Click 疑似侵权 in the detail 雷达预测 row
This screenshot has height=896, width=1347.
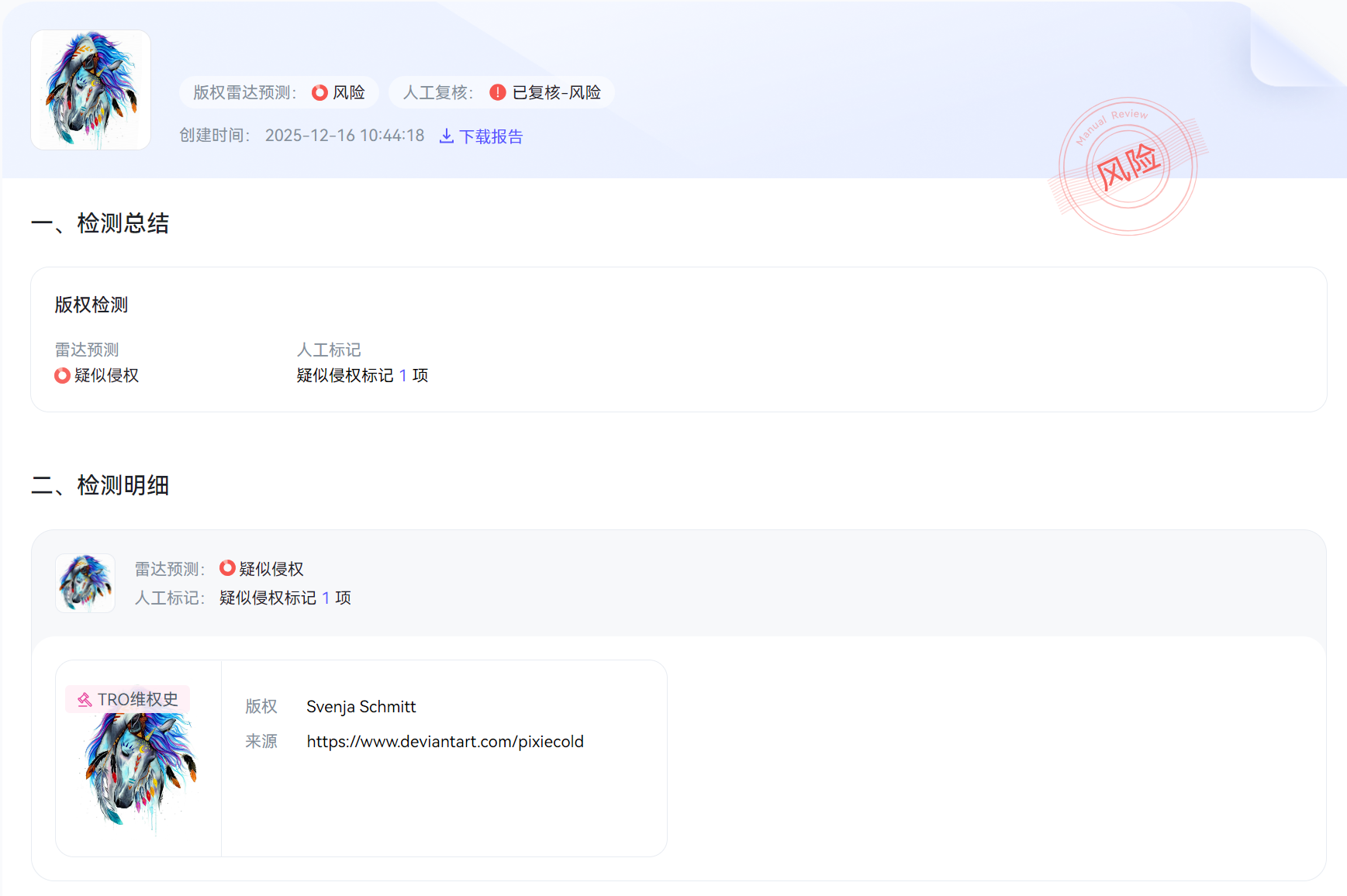[271, 569]
